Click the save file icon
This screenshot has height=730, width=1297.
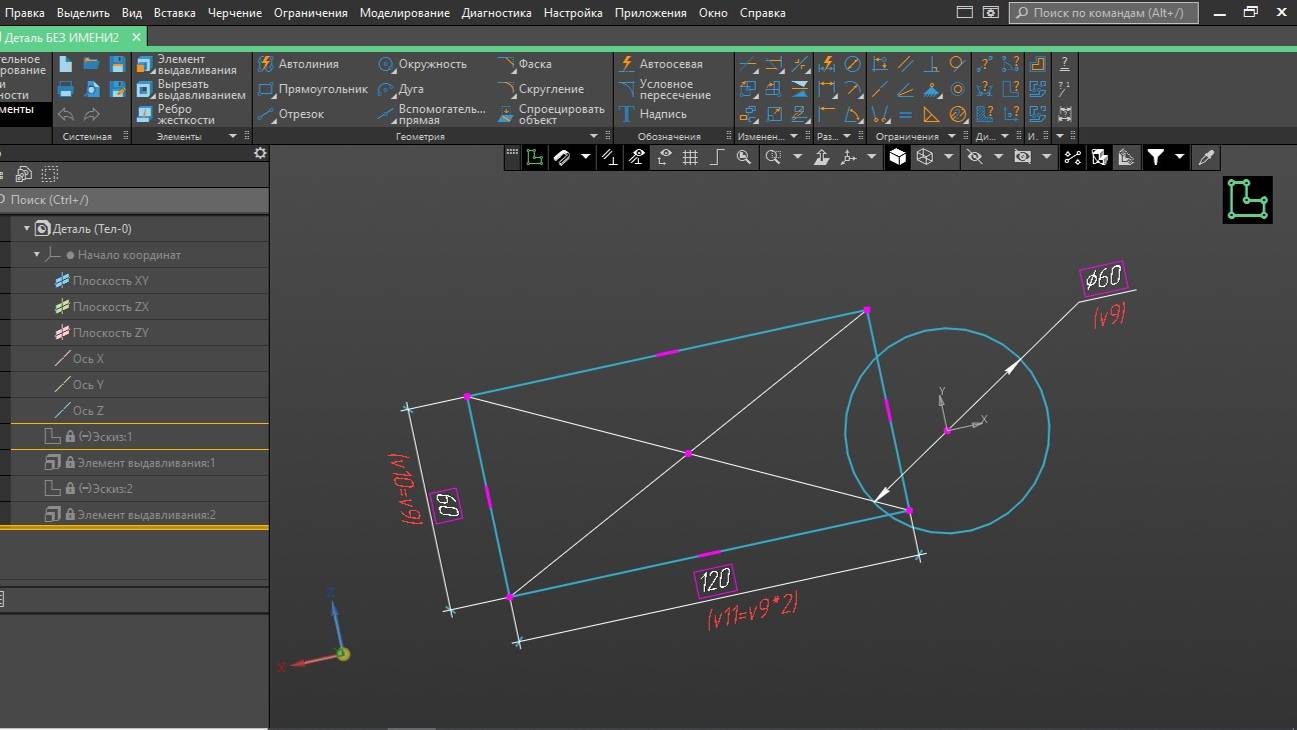click(117, 64)
